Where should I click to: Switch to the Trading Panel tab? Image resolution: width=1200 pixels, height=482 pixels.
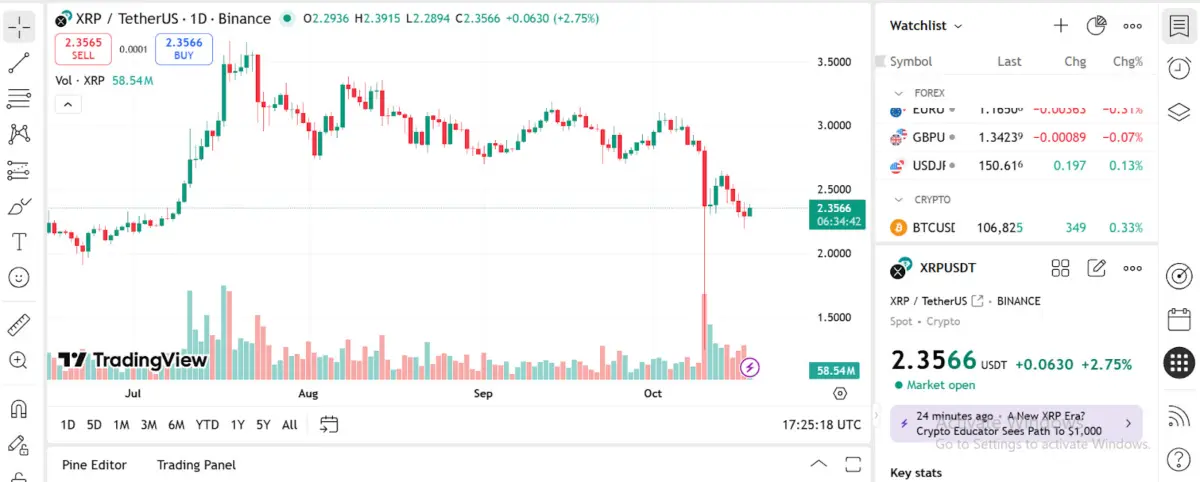click(x=196, y=465)
